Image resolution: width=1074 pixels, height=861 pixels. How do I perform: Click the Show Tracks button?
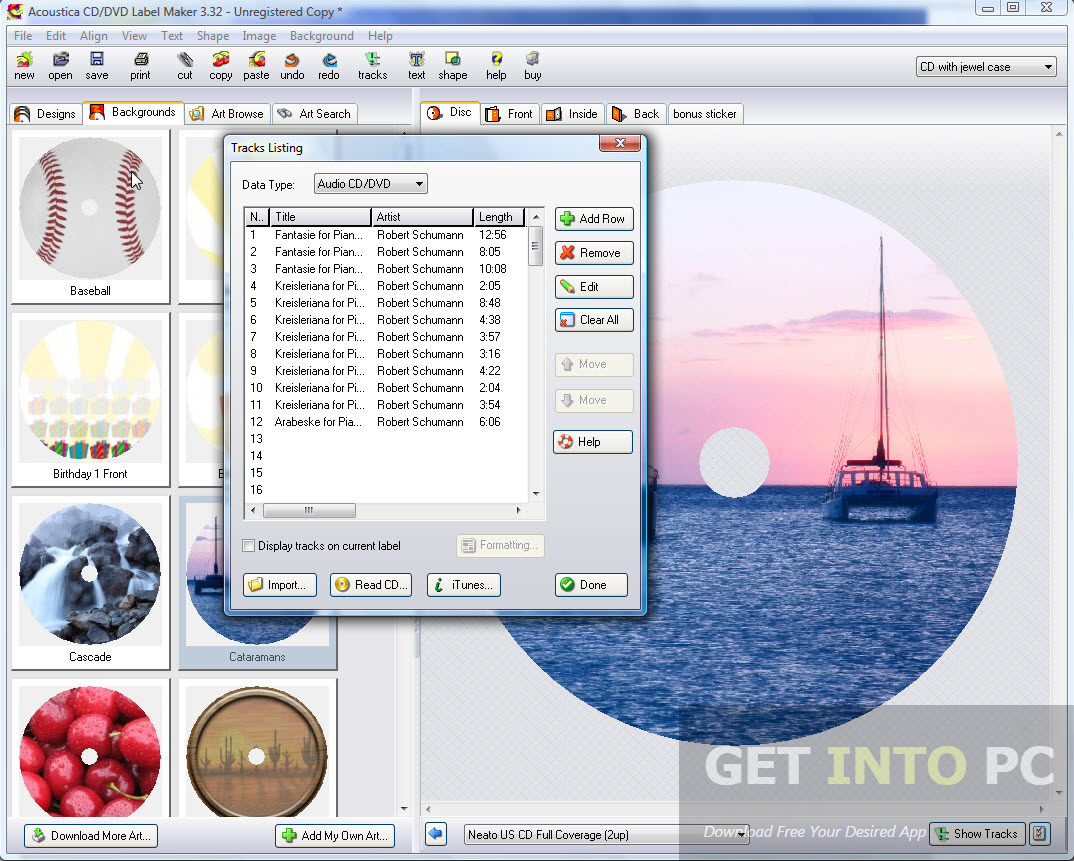(977, 834)
